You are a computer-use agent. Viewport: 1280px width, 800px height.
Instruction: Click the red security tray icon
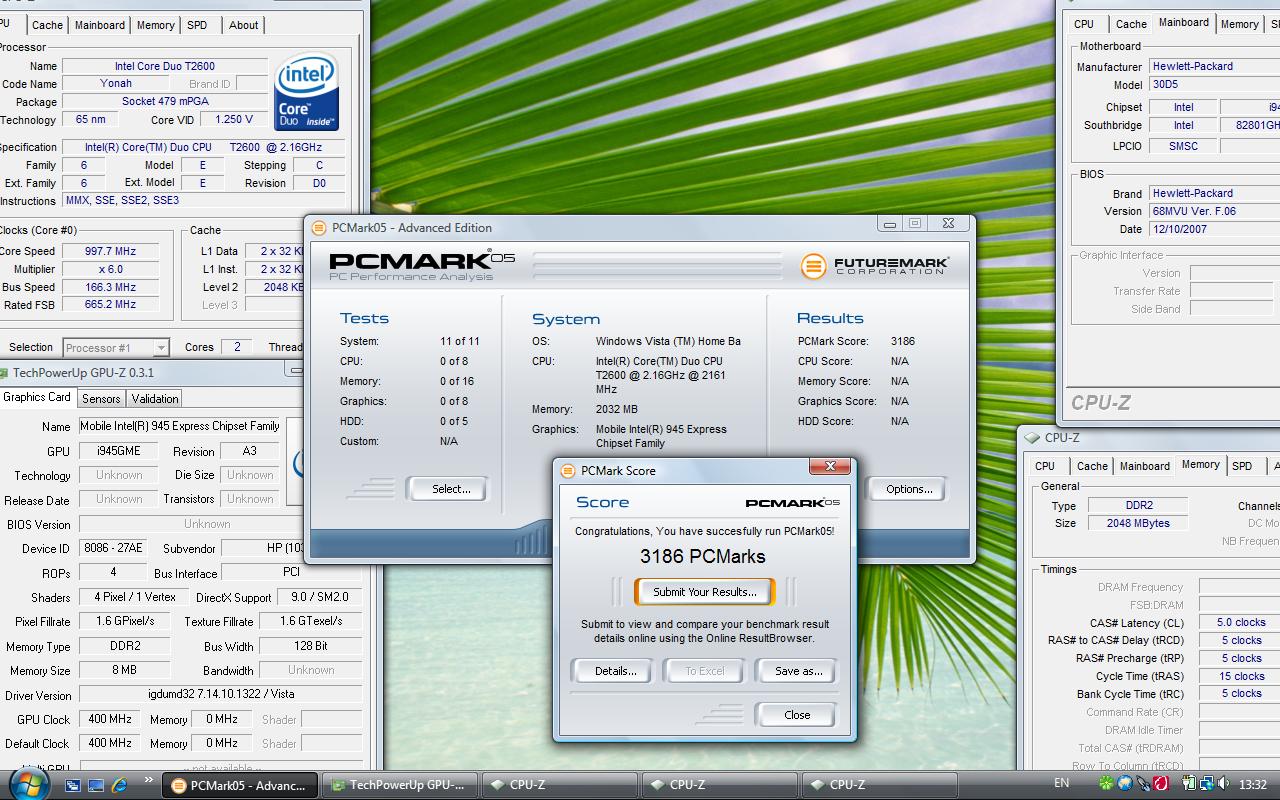point(1161,784)
